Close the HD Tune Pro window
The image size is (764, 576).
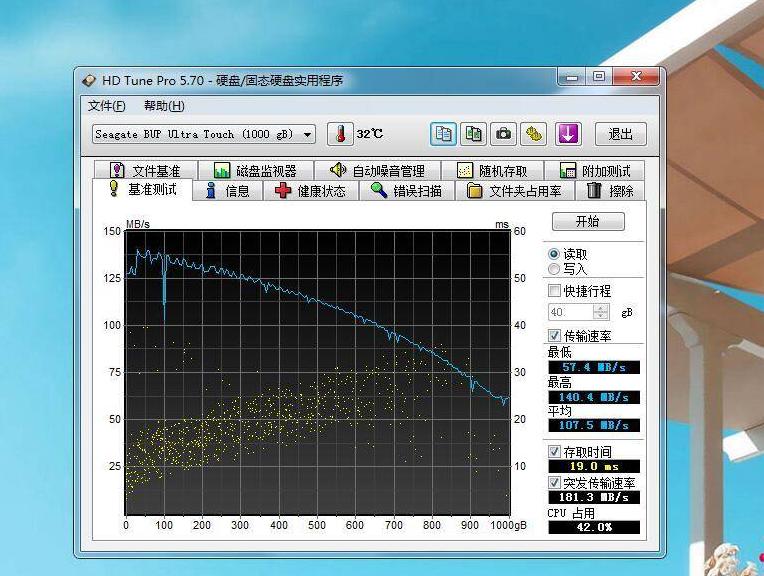point(635,77)
